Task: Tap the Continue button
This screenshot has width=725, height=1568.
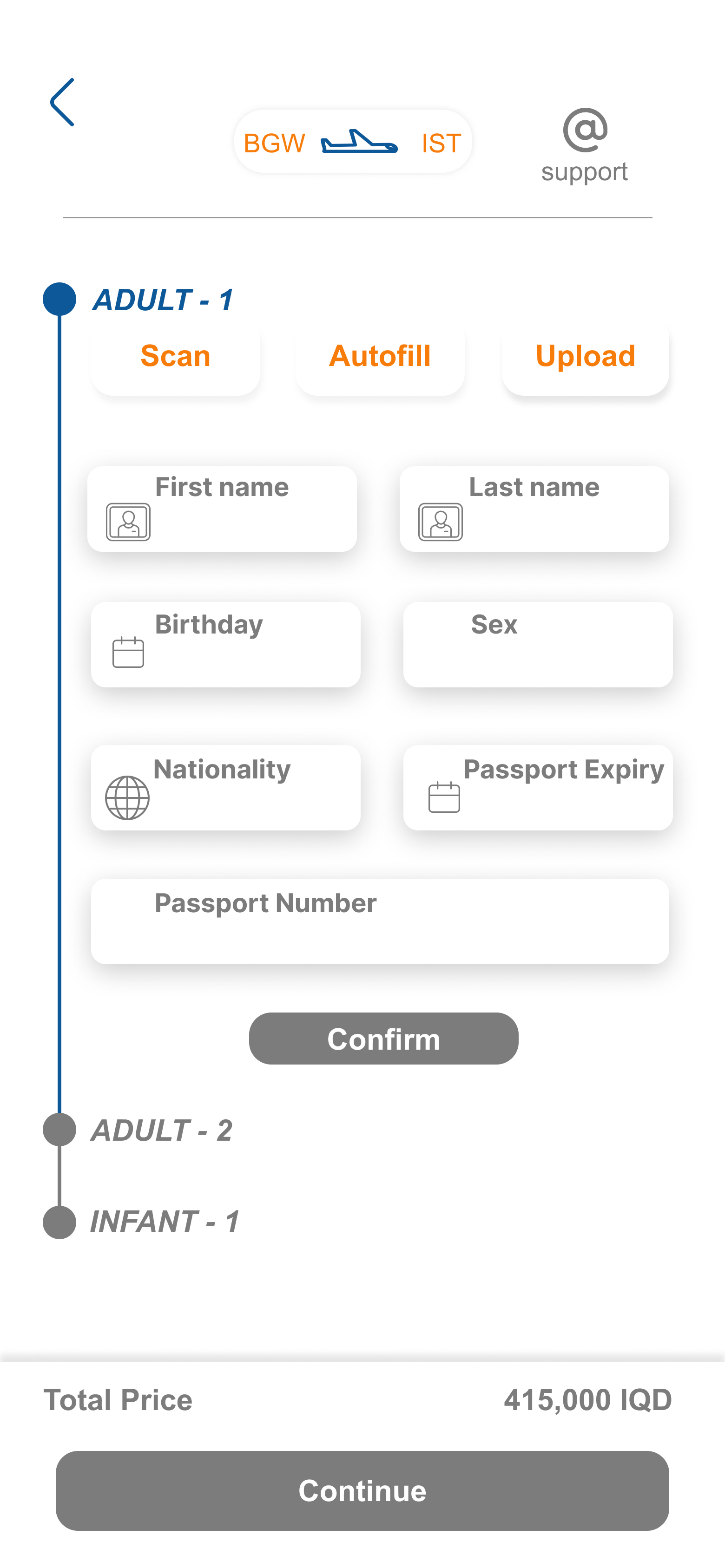Action: point(362,1491)
